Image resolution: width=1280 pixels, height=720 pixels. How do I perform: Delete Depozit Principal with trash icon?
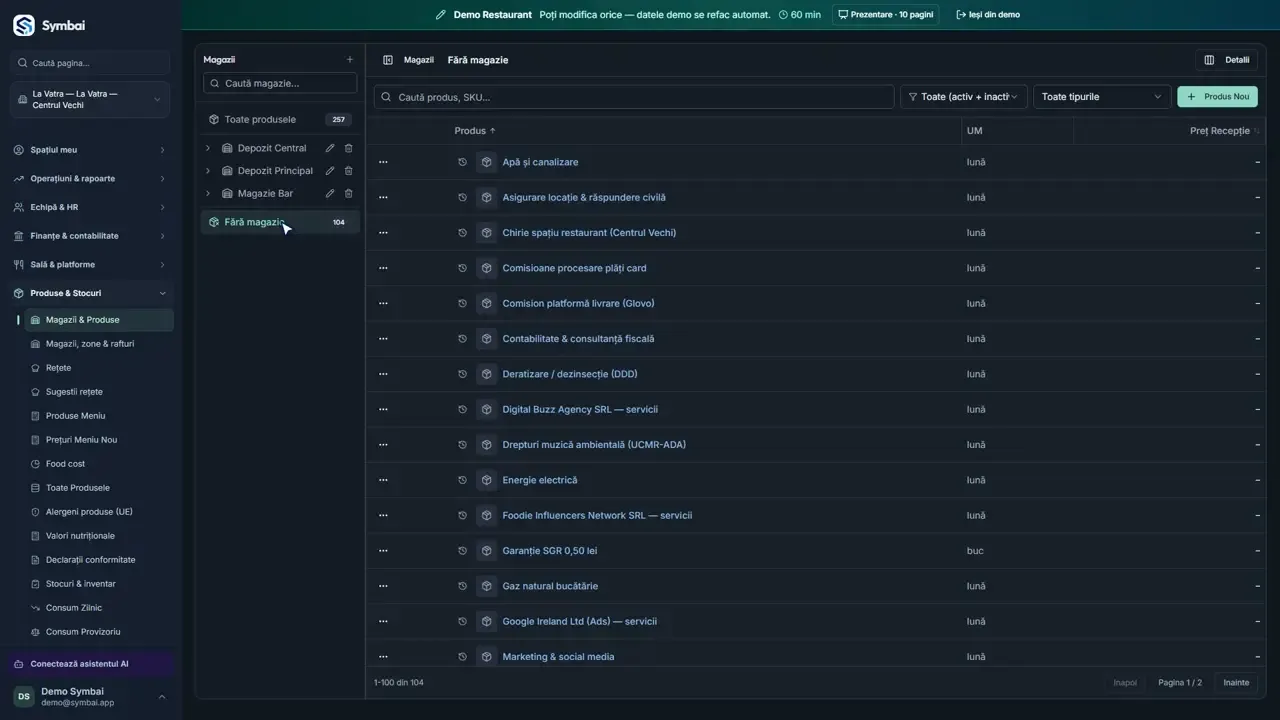point(349,171)
